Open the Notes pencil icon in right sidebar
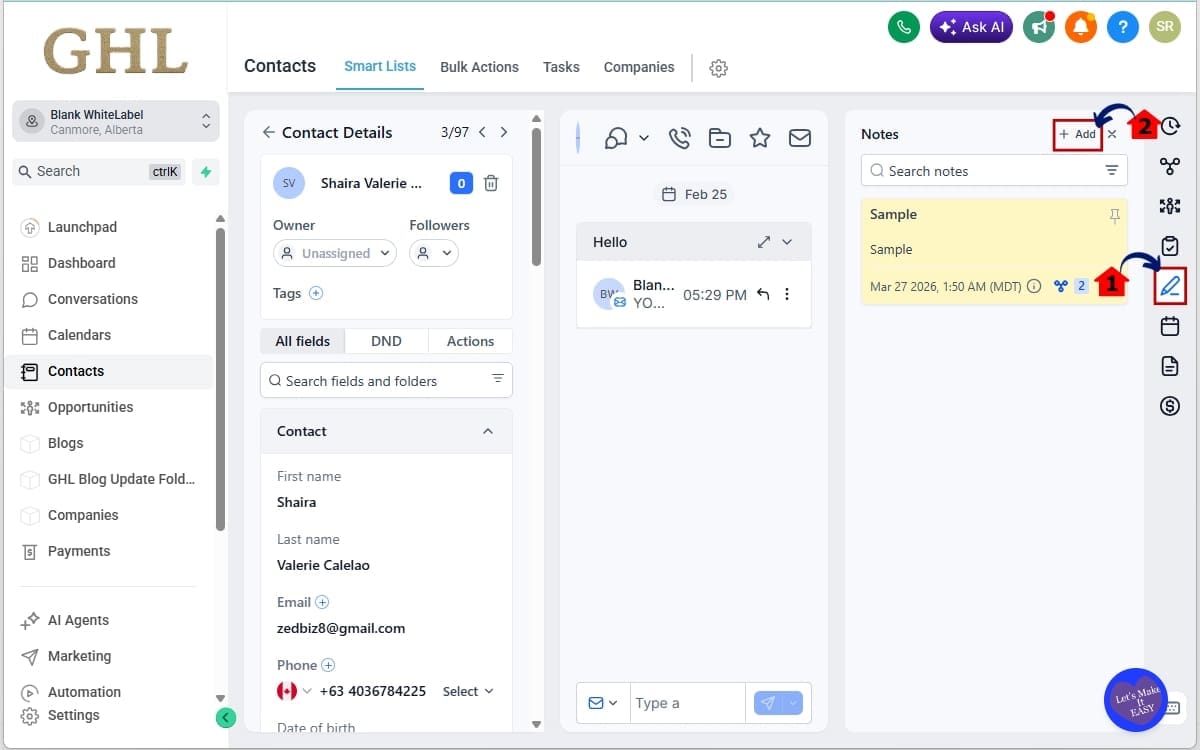The height and width of the screenshot is (750, 1200). pos(1170,286)
